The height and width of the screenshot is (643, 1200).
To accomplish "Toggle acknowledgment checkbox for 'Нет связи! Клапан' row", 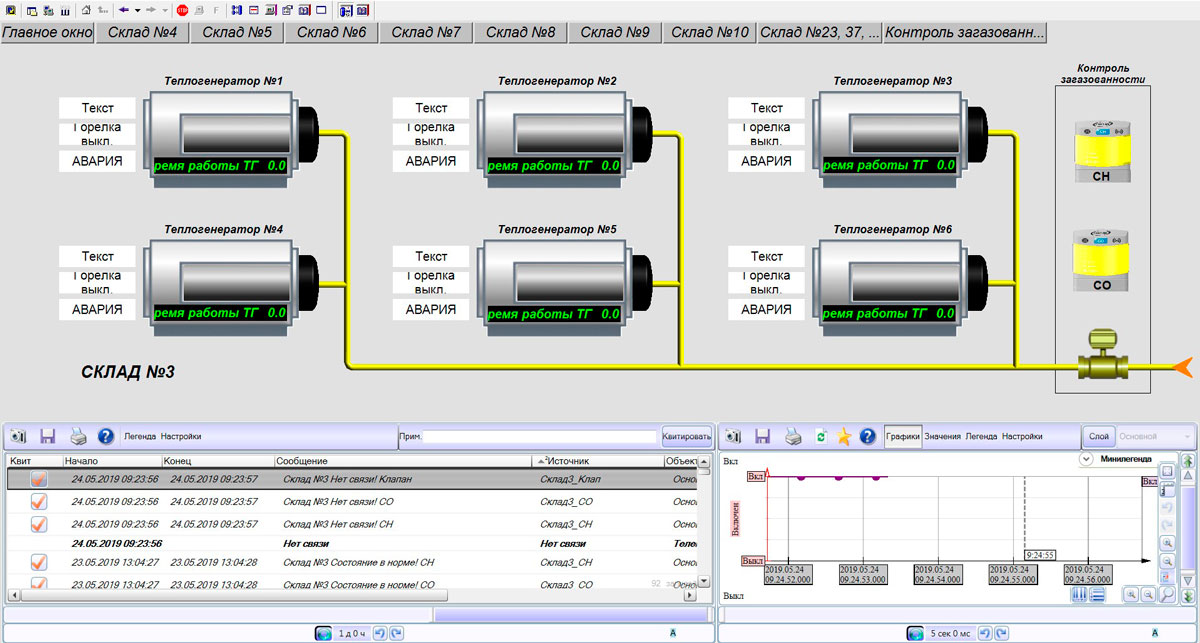I will click(39, 480).
